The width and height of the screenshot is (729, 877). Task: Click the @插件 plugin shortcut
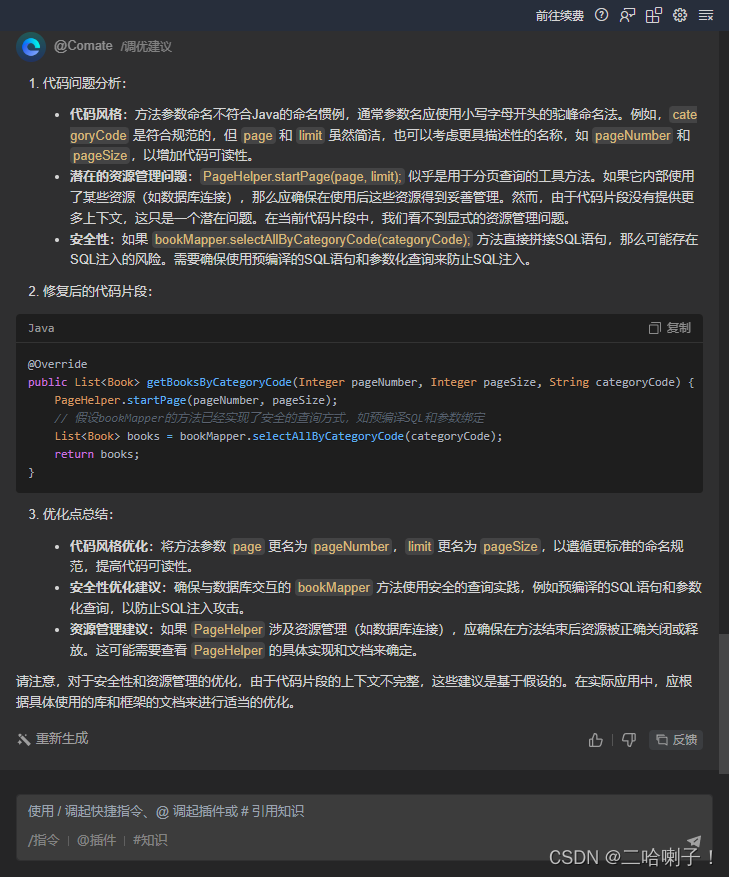click(96, 840)
